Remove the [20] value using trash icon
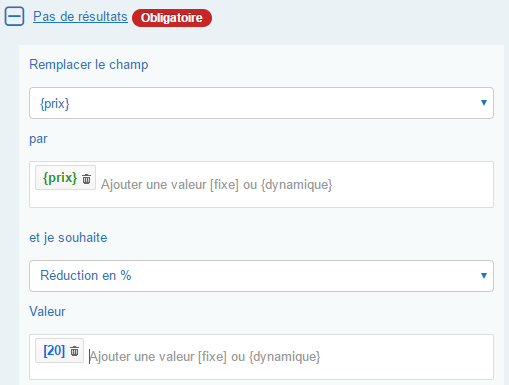509x385 pixels. point(75,351)
